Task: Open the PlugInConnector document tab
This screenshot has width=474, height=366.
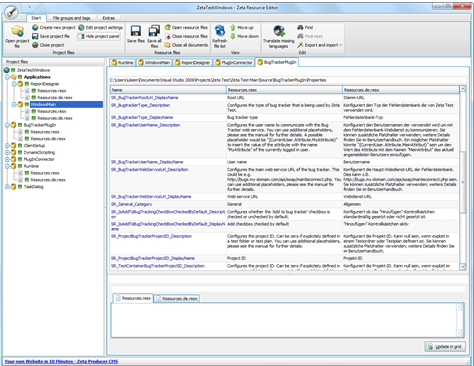Action: [x=234, y=62]
